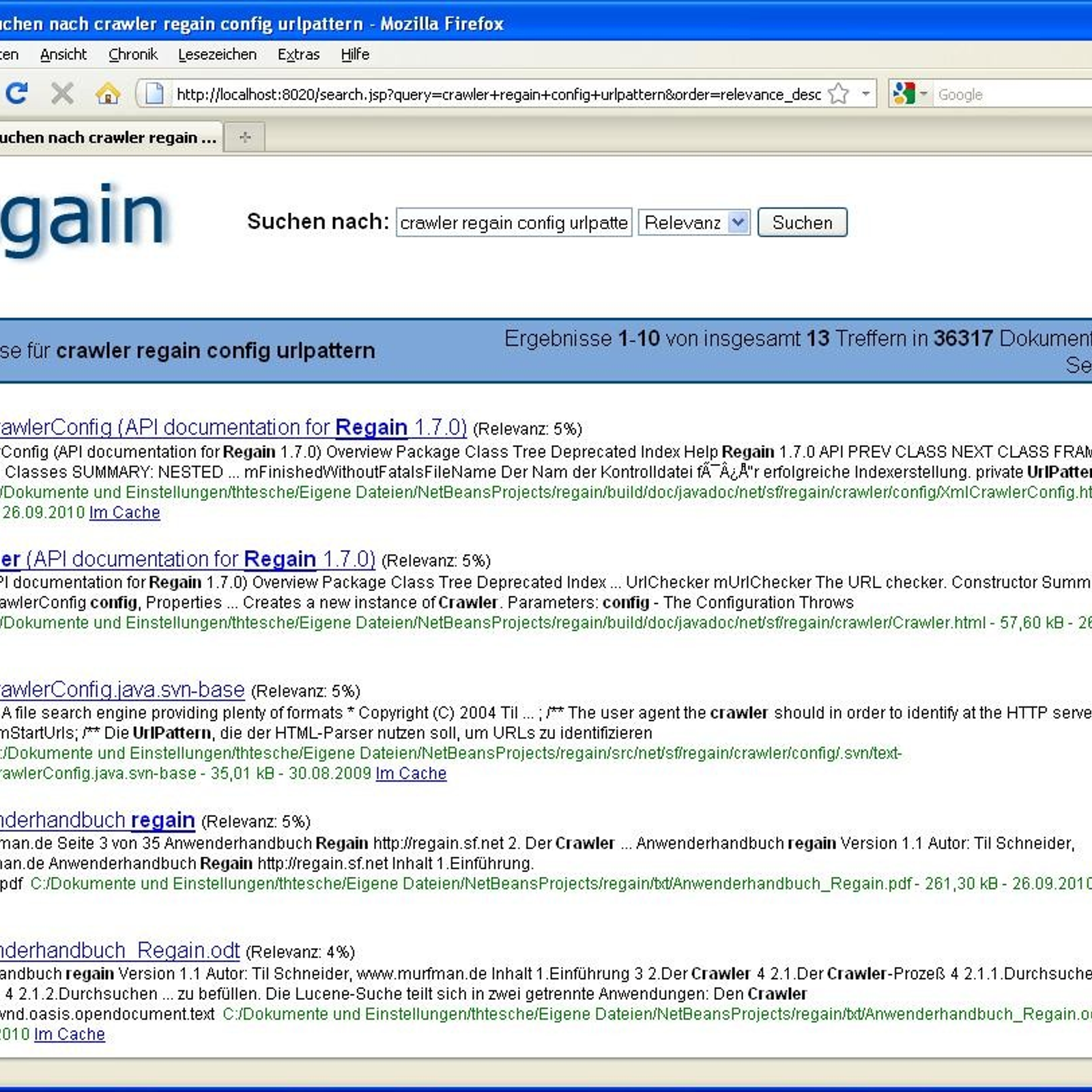
Task: Click the green Anwenderhandbuch_Regain.pdf path text
Action: [x=471, y=883]
